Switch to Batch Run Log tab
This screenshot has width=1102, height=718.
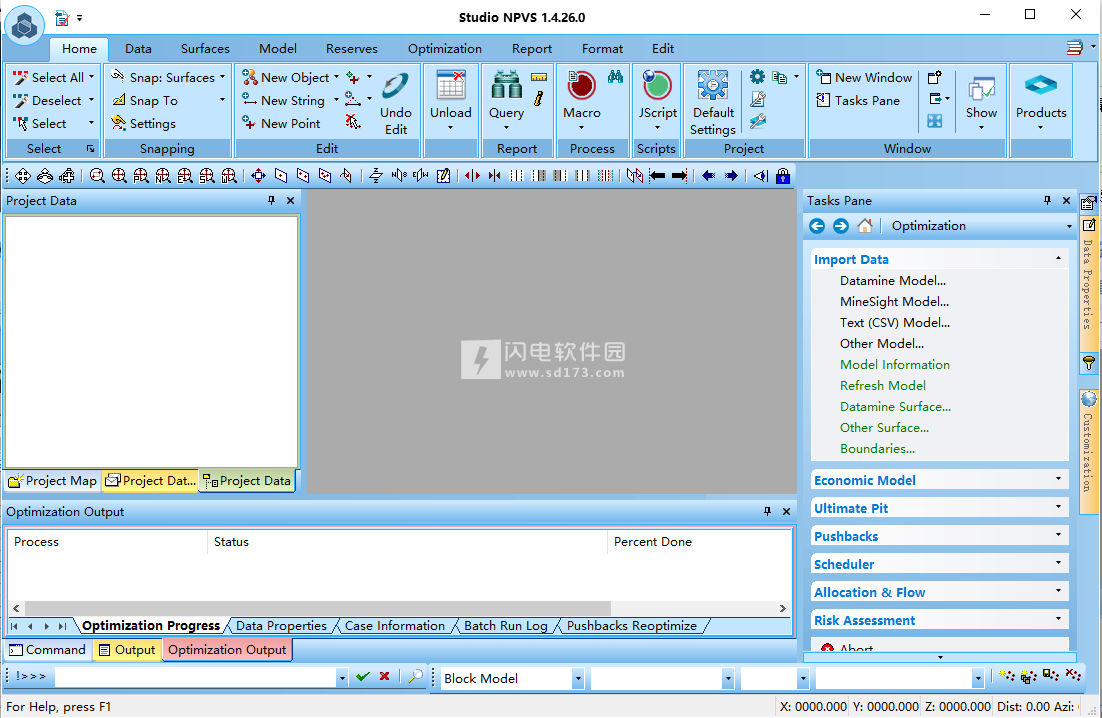(x=505, y=625)
